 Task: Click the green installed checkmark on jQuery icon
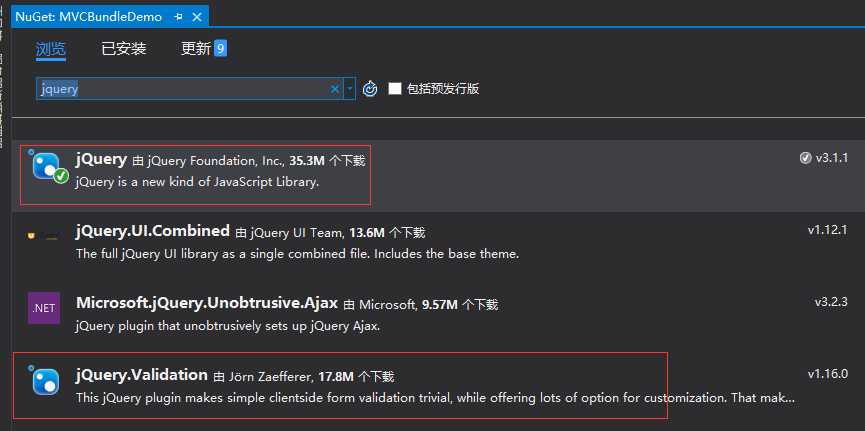click(x=62, y=176)
